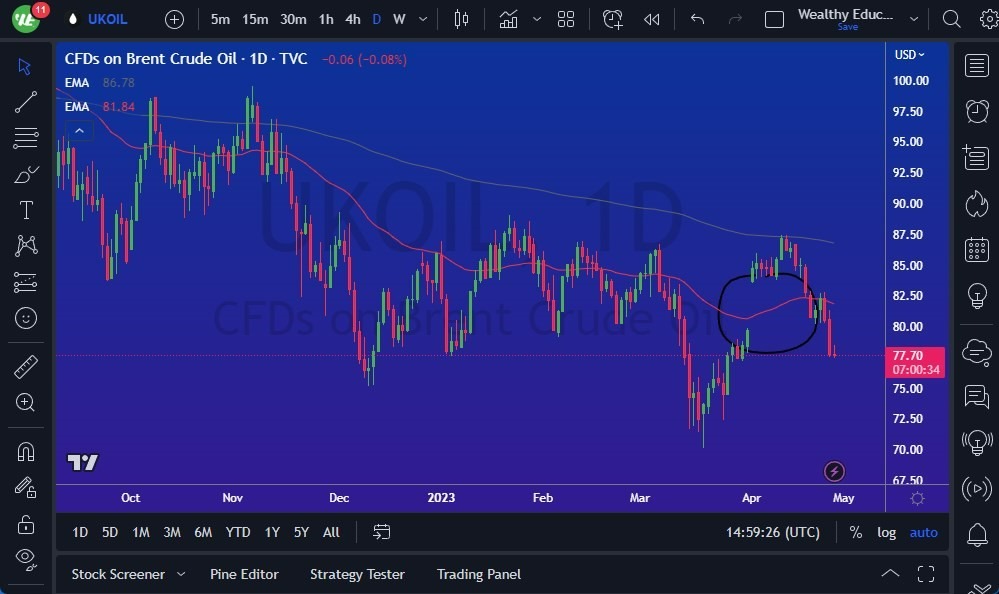Activate the Text annotation tool
999x594 pixels.
[26, 209]
